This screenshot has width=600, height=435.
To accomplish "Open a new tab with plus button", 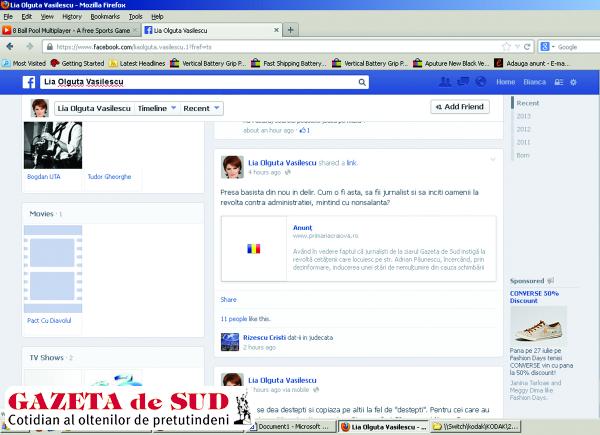I will 290,30.
